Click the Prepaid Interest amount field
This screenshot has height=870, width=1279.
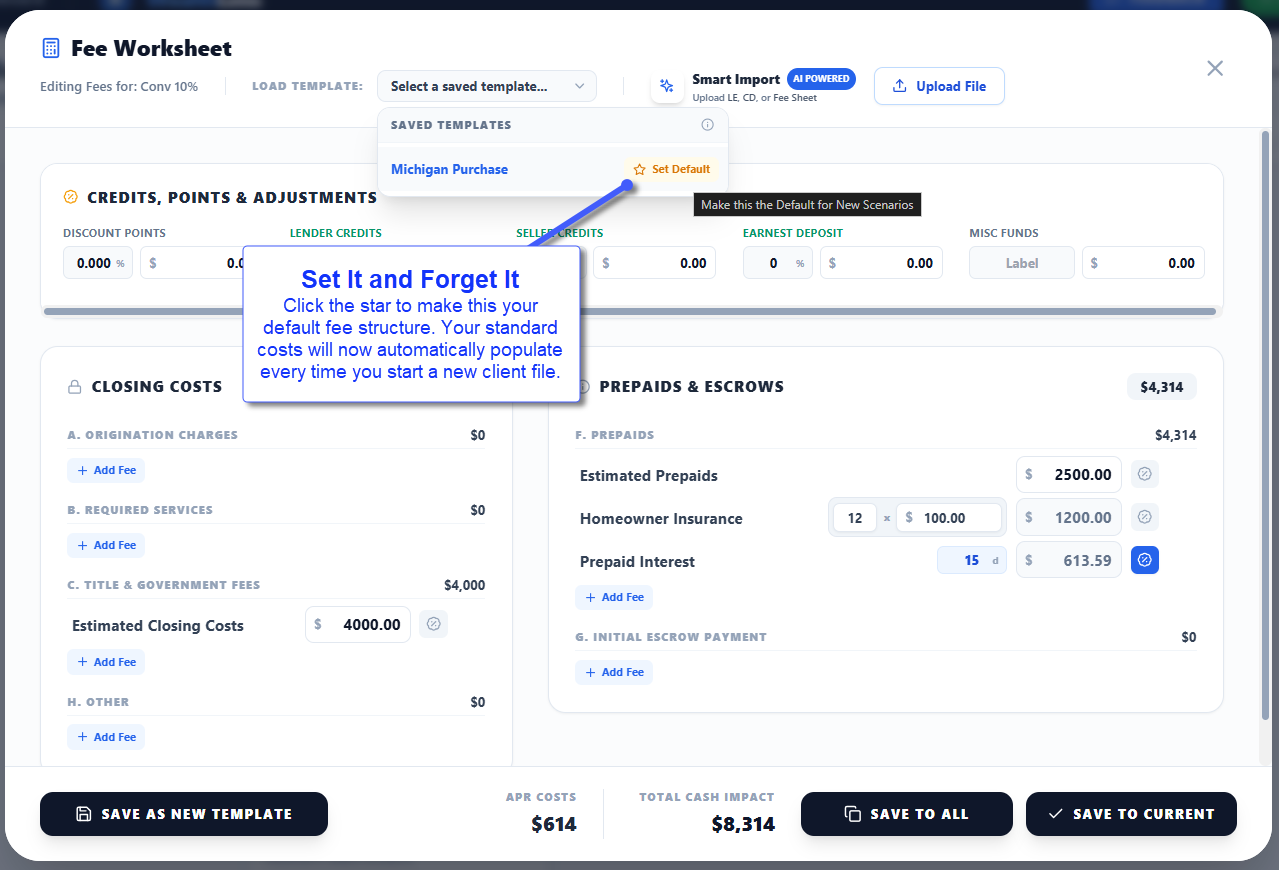[1069, 560]
